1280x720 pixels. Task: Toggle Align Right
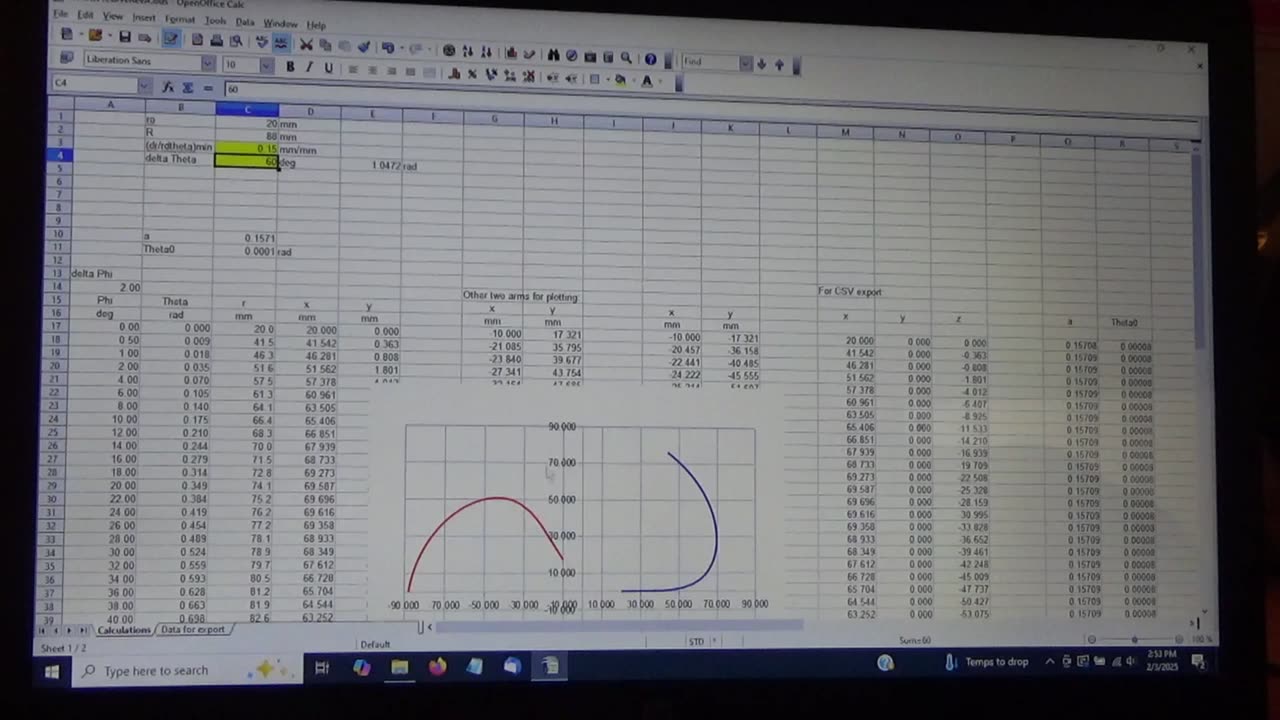point(392,70)
